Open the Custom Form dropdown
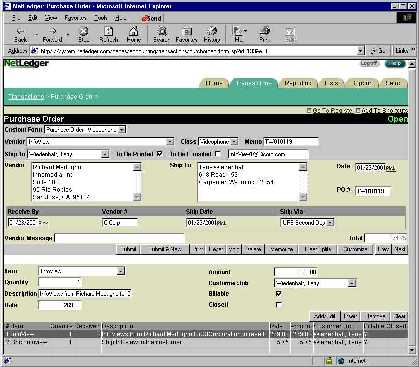This screenshot has height=367, width=419. [x=122, y=130]
